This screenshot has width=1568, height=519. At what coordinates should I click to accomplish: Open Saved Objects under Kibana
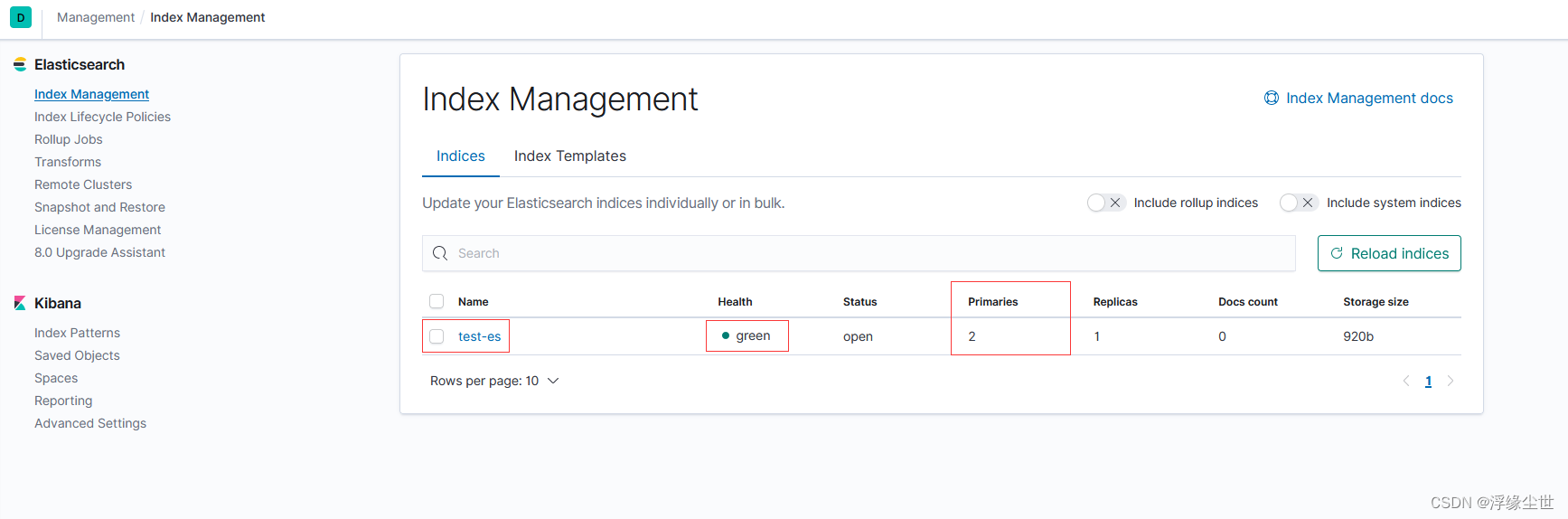[x=77, y=355]
